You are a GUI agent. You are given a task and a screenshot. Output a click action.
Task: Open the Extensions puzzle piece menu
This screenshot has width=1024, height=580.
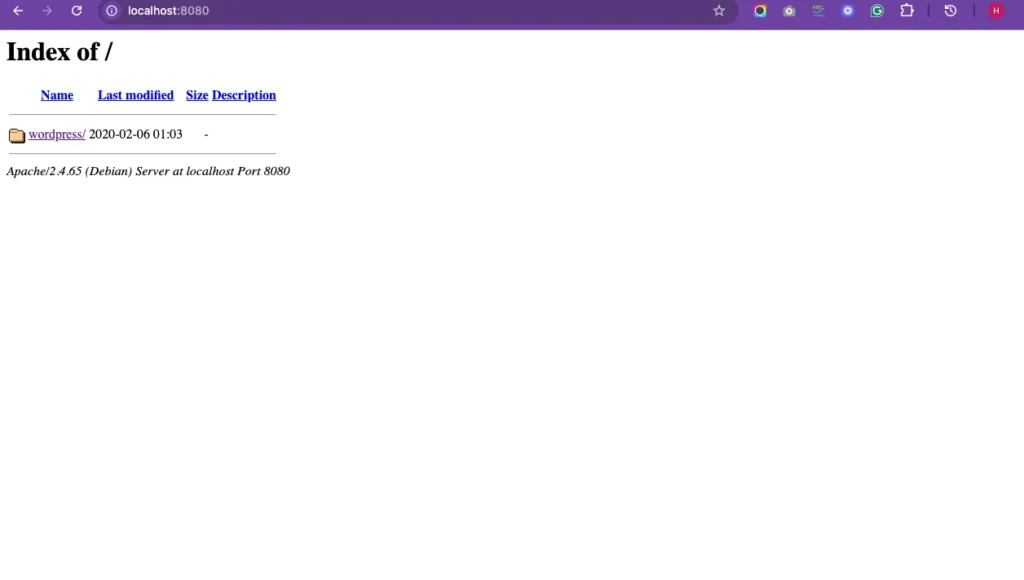907,11
